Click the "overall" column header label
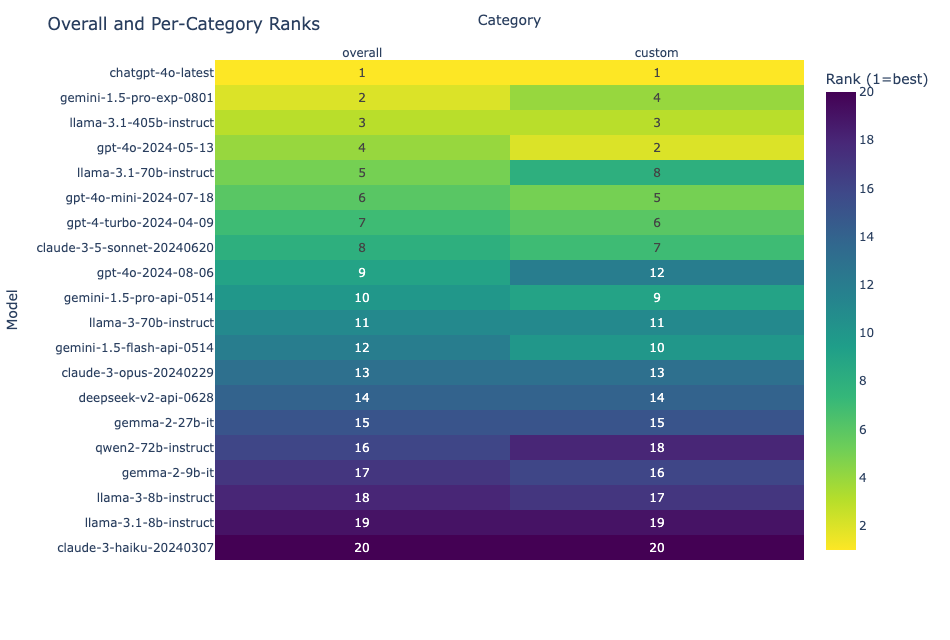The image size is (950, 640). [x=362, y=52]
